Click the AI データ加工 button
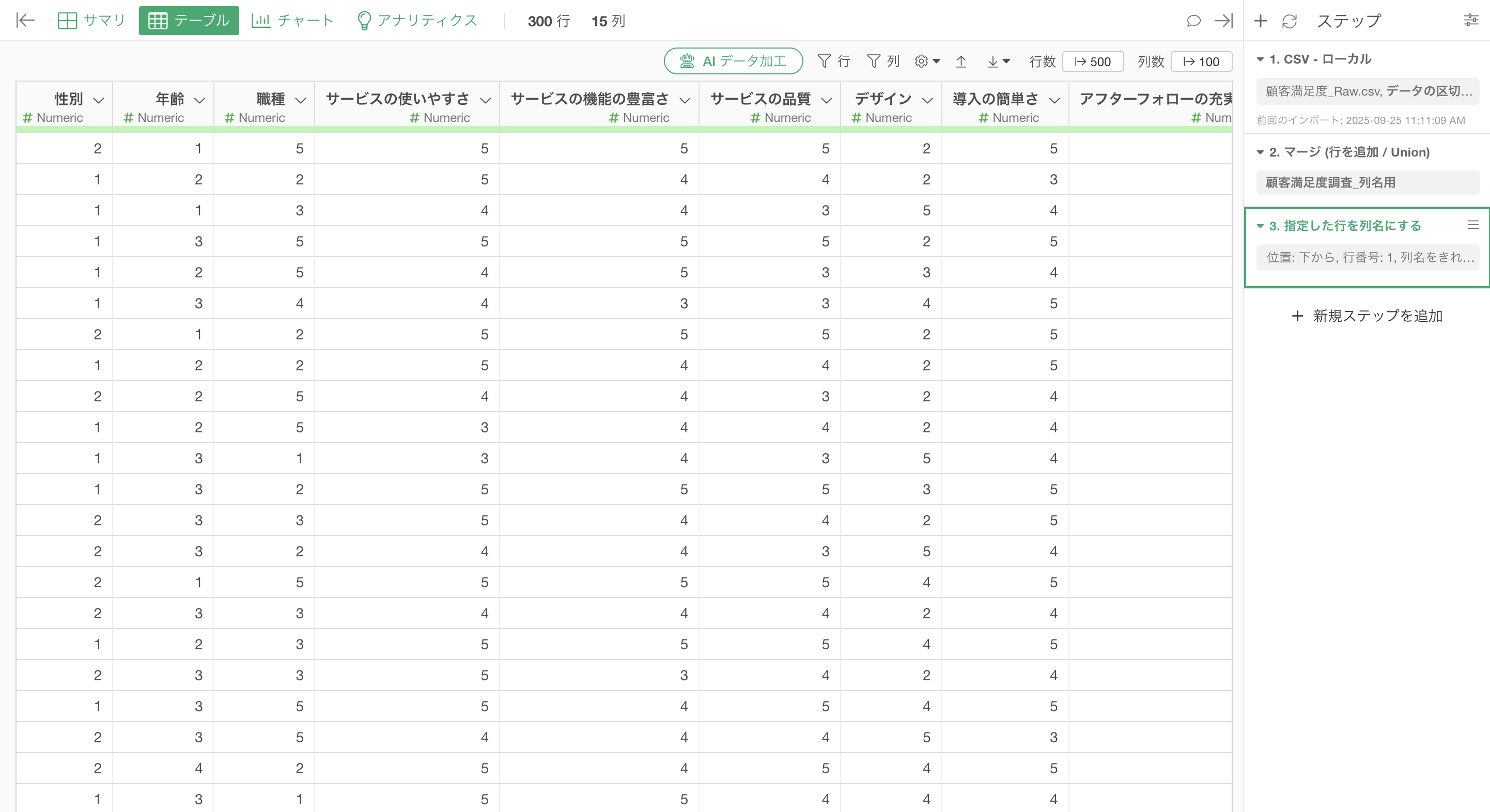 (733, 61)
